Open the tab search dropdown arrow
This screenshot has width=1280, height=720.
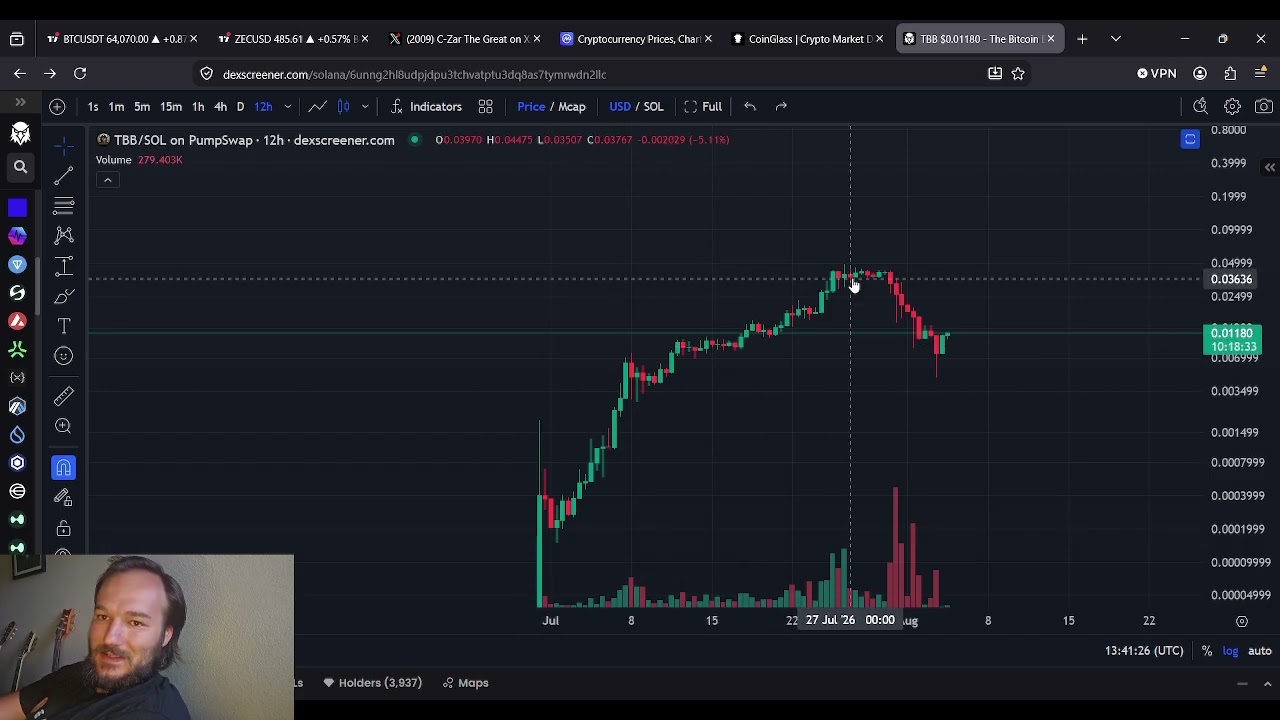[x=1116, y=39]
